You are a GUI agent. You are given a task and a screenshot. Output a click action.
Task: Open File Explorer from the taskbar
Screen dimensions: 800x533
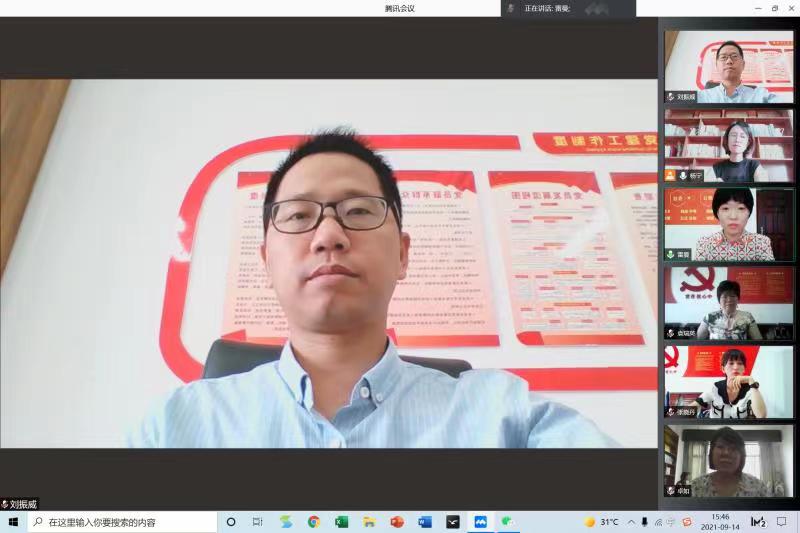(x=369, y=522)
